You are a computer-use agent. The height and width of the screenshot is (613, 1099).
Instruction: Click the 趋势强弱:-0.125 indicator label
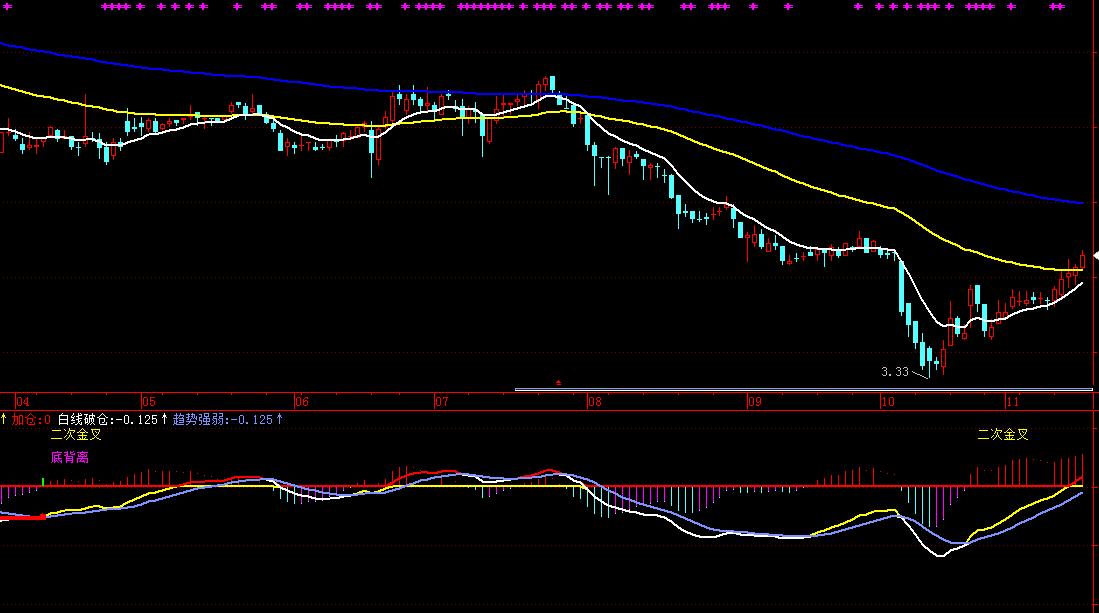222,420
